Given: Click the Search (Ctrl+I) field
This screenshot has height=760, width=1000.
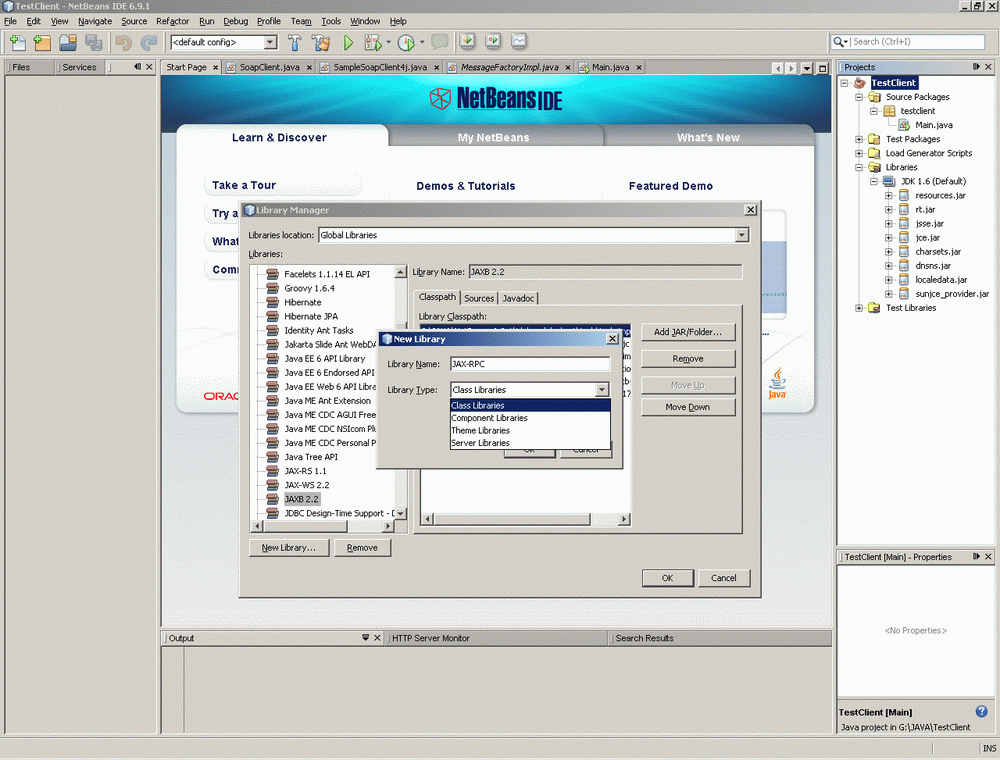Looking at the screenshot, I should click(917, 41).
